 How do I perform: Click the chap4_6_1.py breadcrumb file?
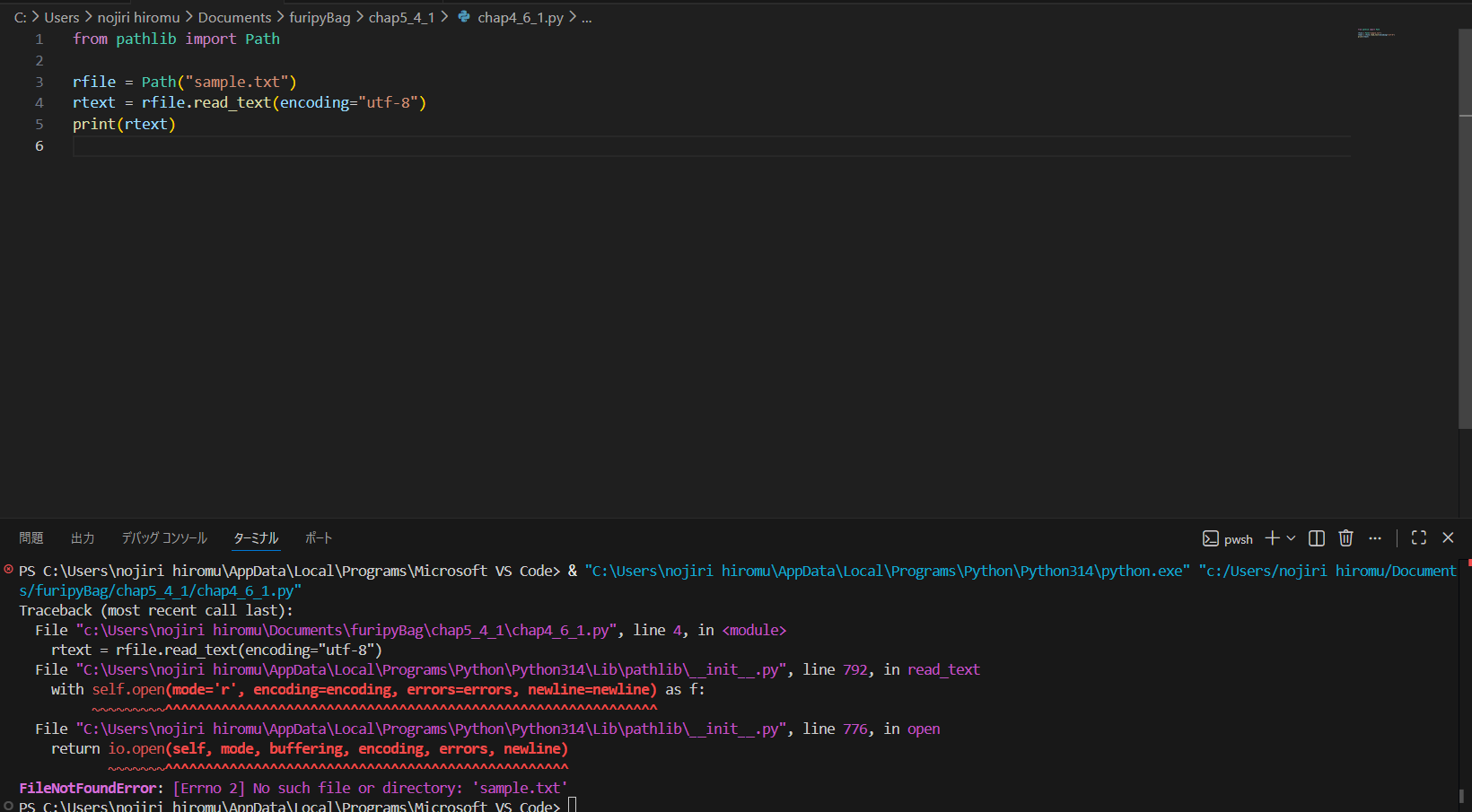[x=520, y=17]
